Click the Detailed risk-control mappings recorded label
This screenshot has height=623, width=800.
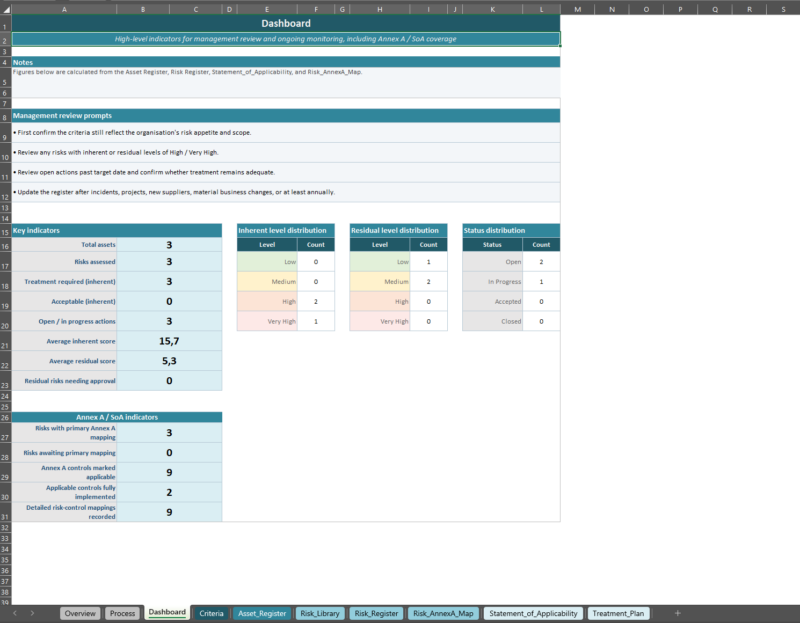(x=64, y=512)
